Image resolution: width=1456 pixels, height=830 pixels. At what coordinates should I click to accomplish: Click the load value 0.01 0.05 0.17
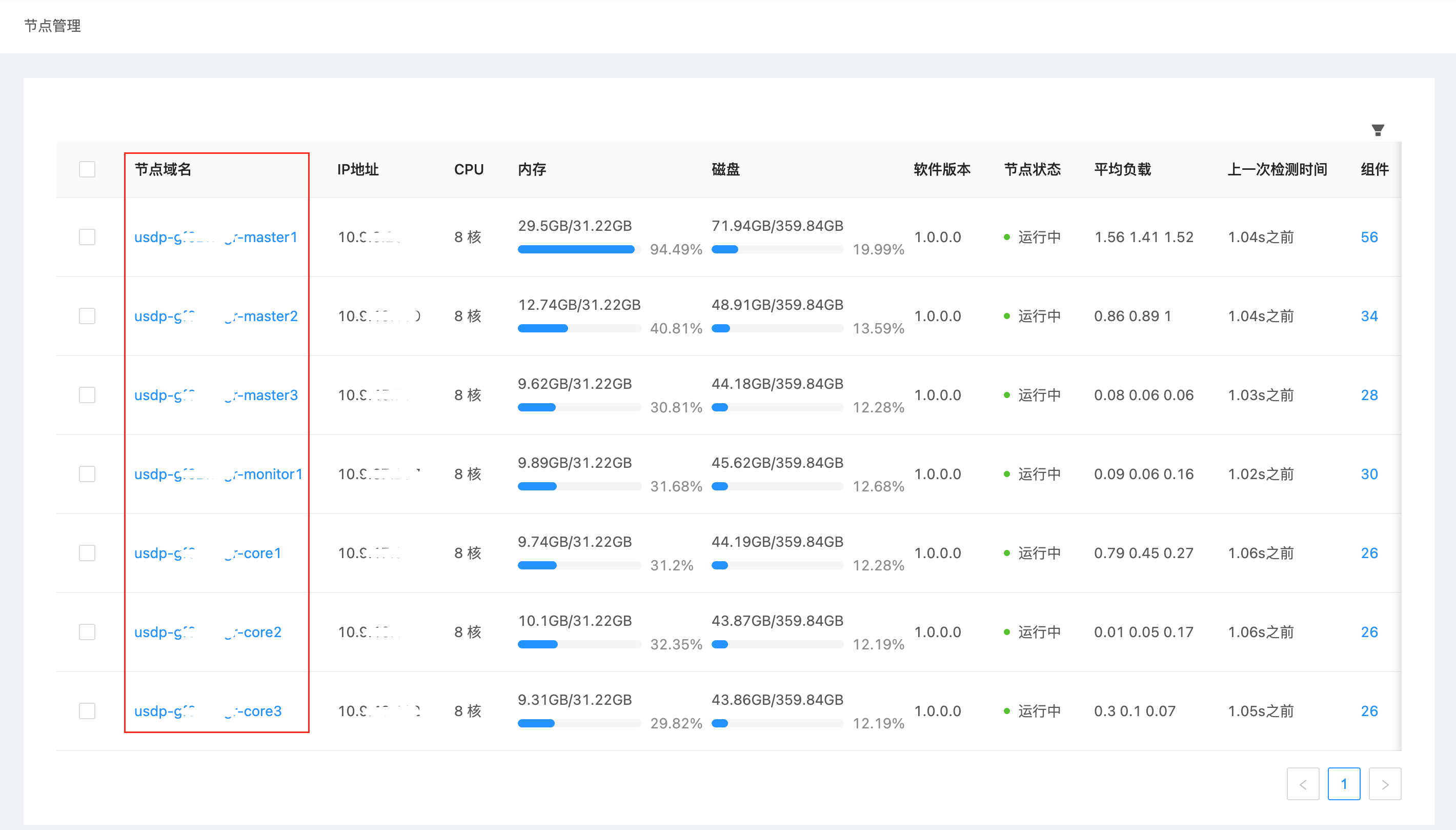[1144, 631]
